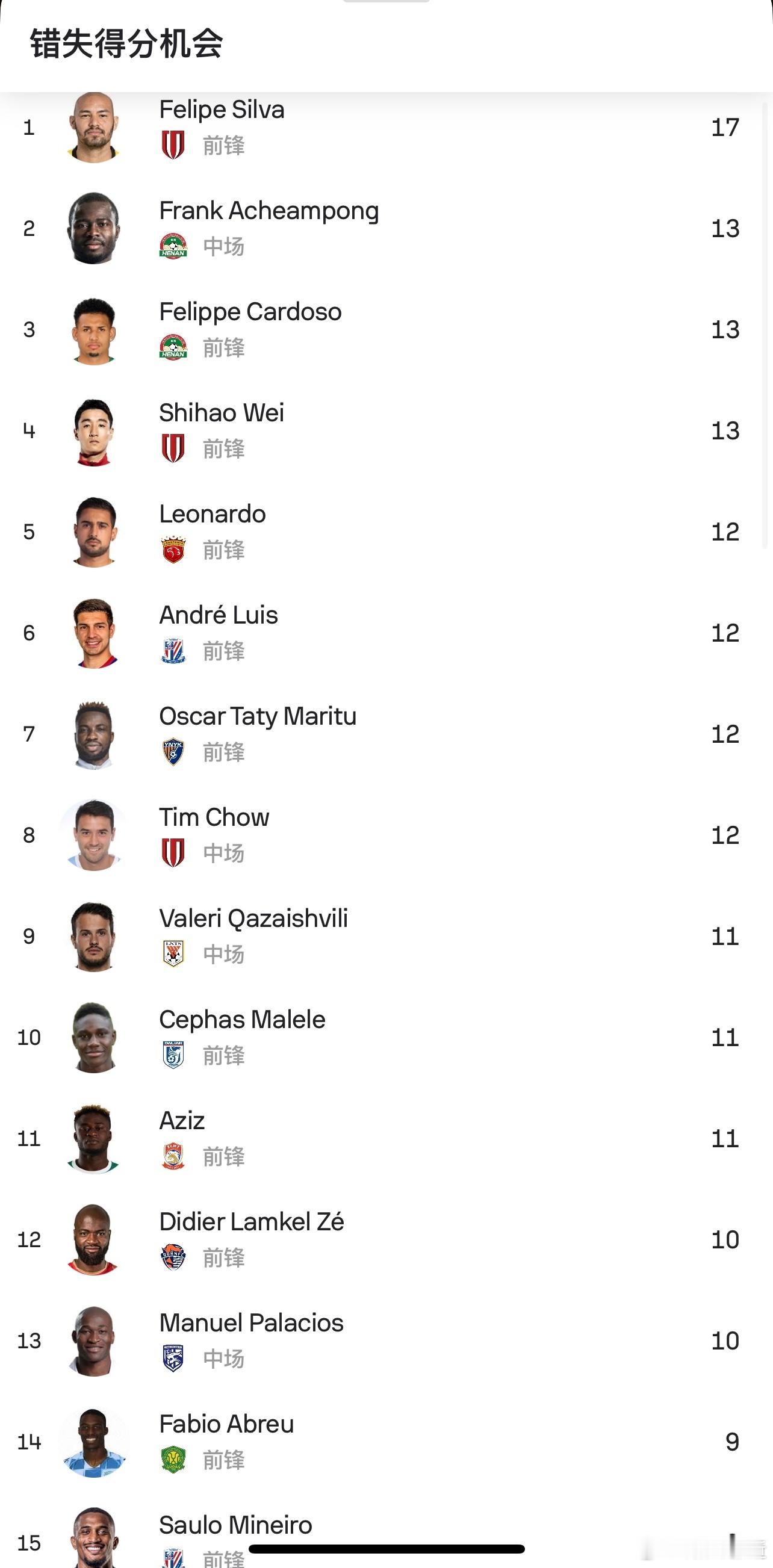Tap the Henan badge under Frank Acheampong
This screenshot has height=1568, width=773.
pyautogui.click(x=173, y=246)
